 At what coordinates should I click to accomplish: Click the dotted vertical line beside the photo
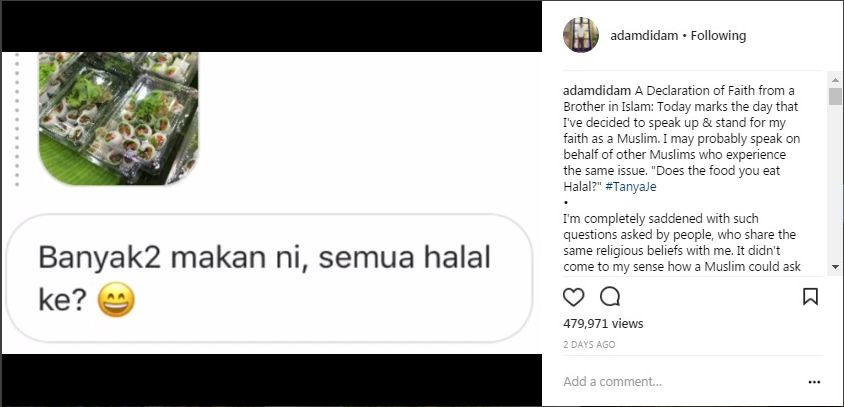(x=17, y=120)
